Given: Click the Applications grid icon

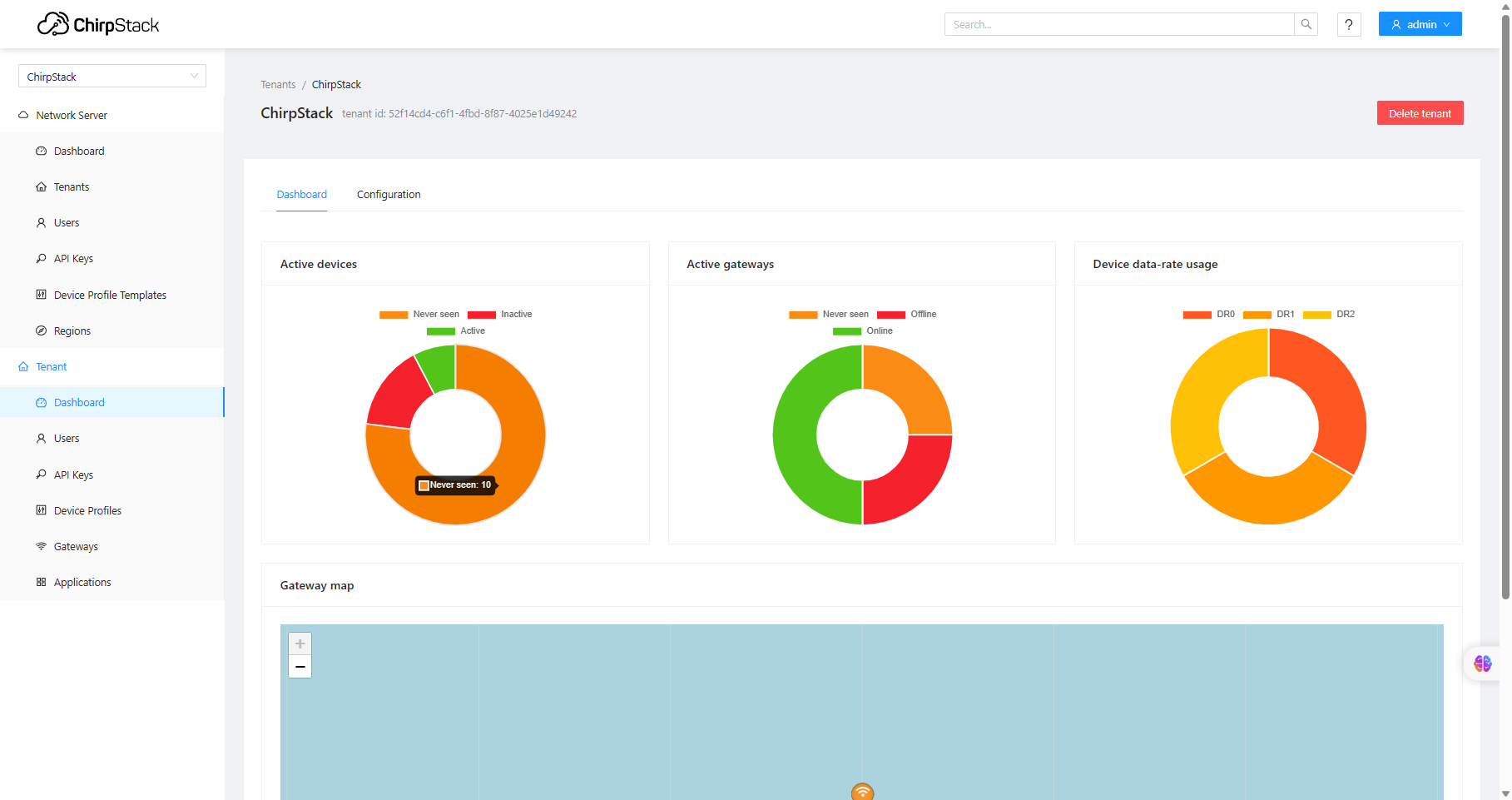Looking at the screenshot, I should (41, 582).
